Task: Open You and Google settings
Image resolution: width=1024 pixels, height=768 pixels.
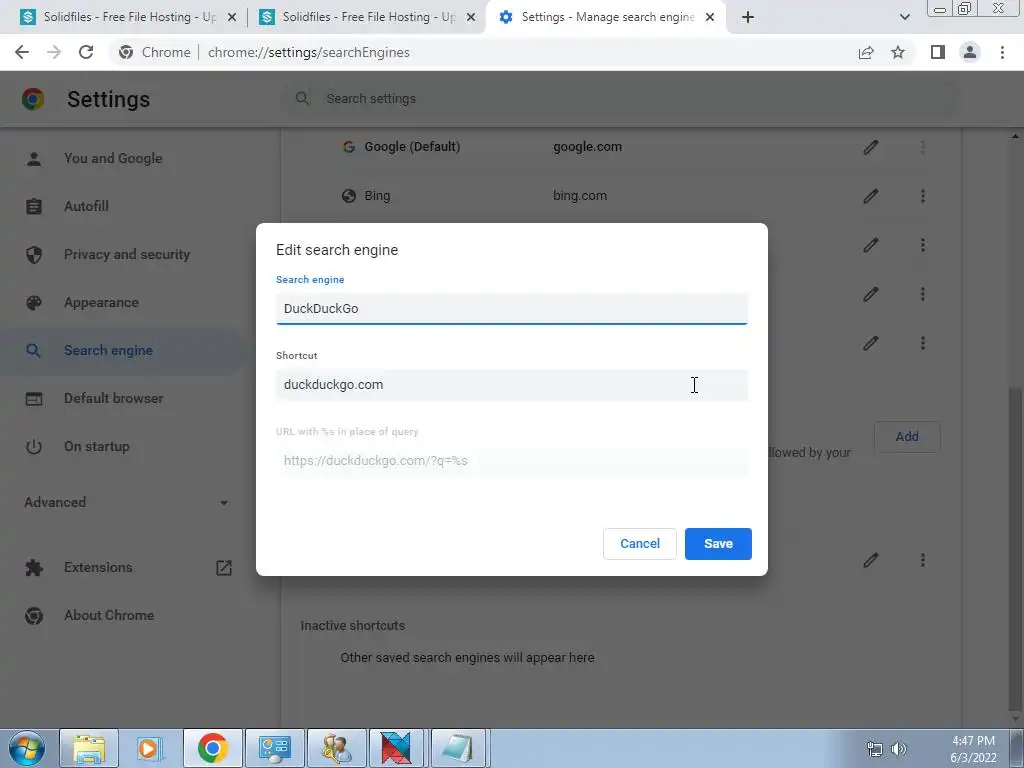Action: pos(113,158)
